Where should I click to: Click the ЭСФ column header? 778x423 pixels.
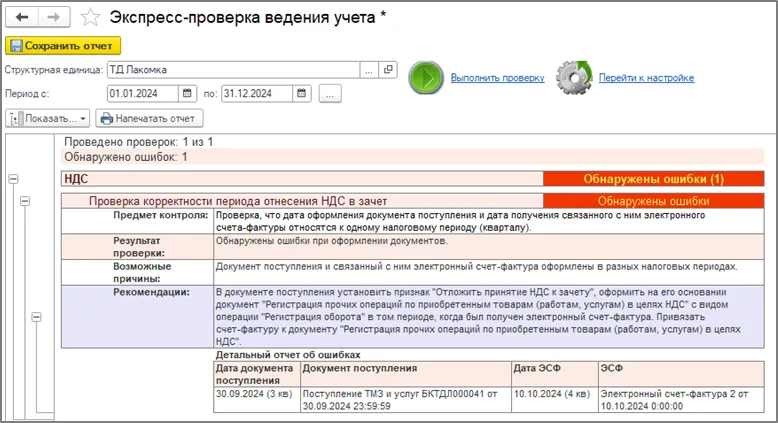point(681,374)
